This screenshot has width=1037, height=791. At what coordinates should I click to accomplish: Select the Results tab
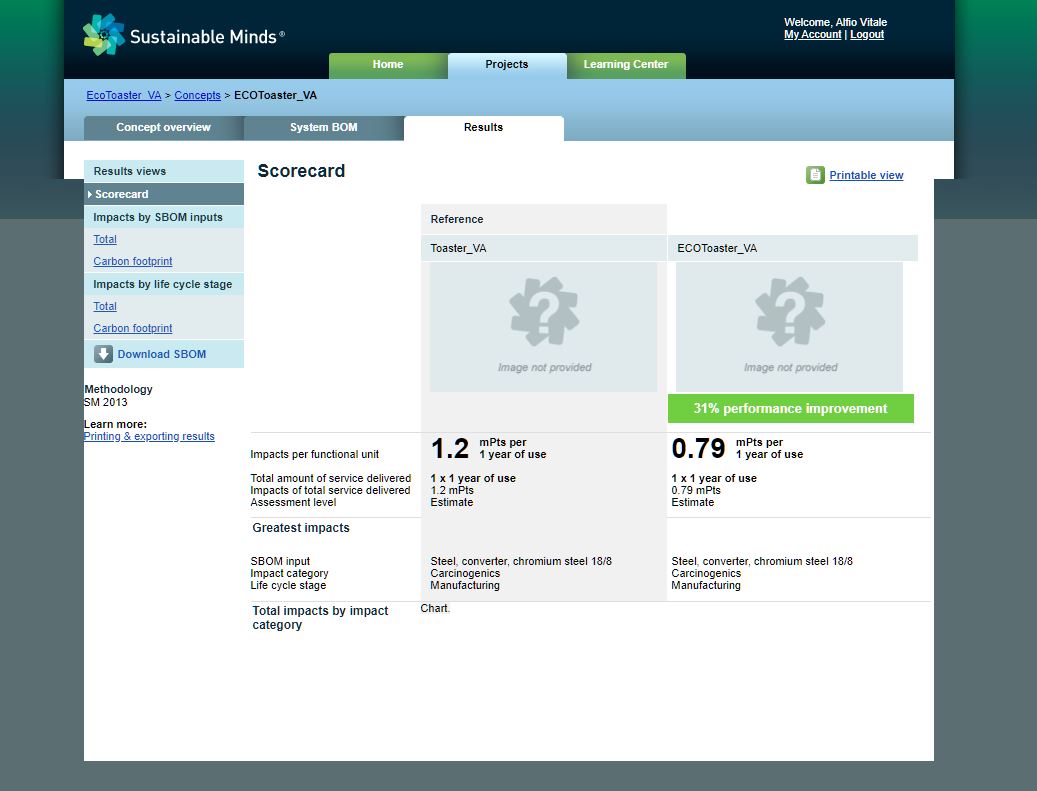(x=483, y=128)
